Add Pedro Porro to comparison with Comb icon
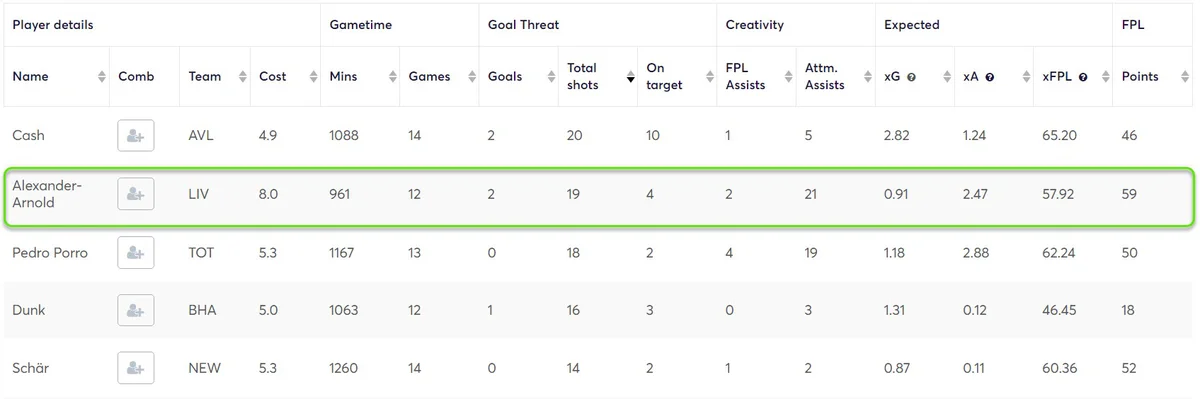Image resolution: width=1200 pixels, height=399 pixels. pyautogui.click(x=136, y=253)
